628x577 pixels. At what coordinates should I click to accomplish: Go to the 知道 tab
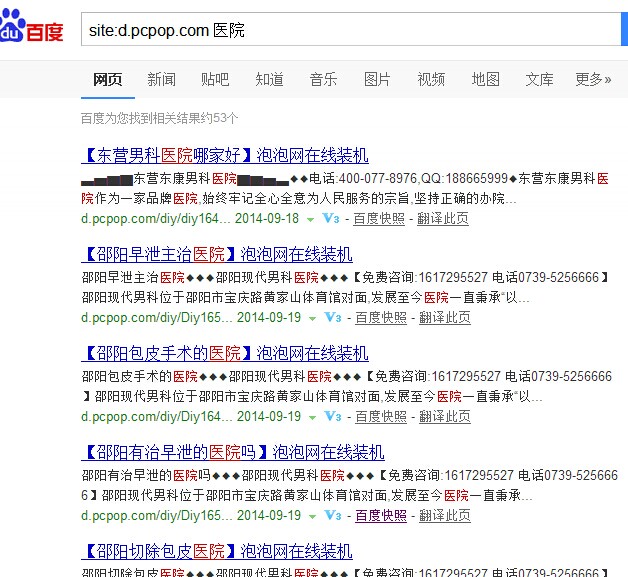[x=270, y=79]
